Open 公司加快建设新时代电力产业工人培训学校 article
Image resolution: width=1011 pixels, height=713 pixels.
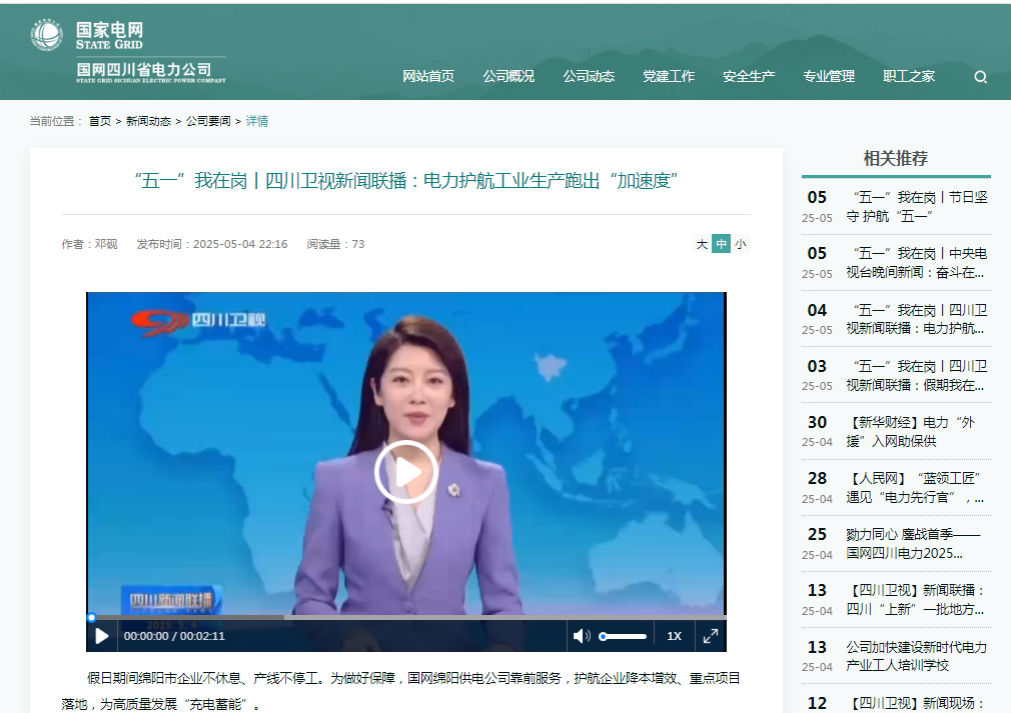tap(917, 656)
